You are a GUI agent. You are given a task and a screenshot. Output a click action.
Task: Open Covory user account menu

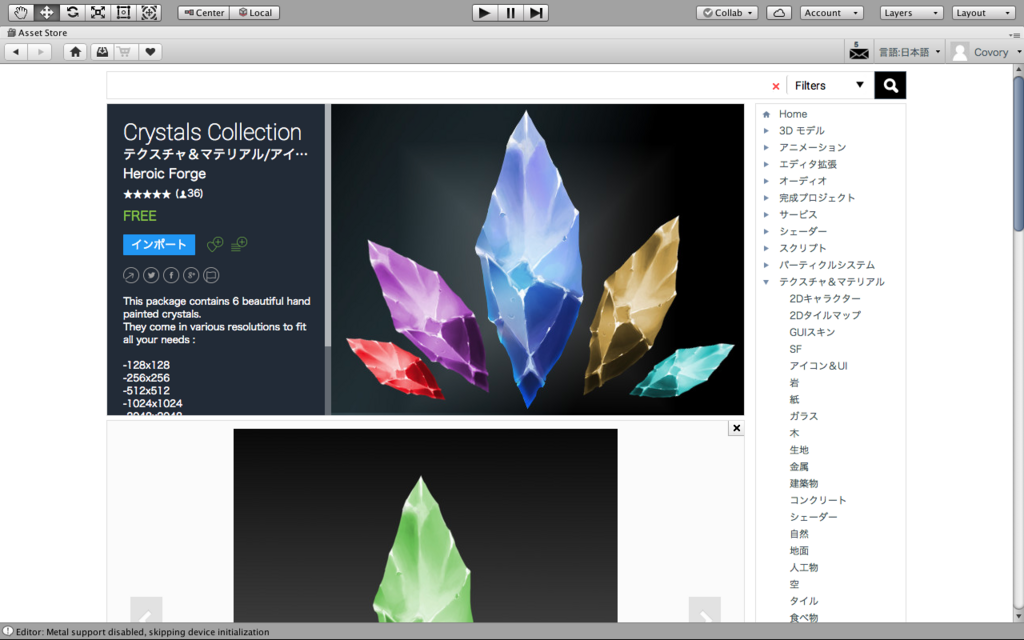tap(986, 52)
